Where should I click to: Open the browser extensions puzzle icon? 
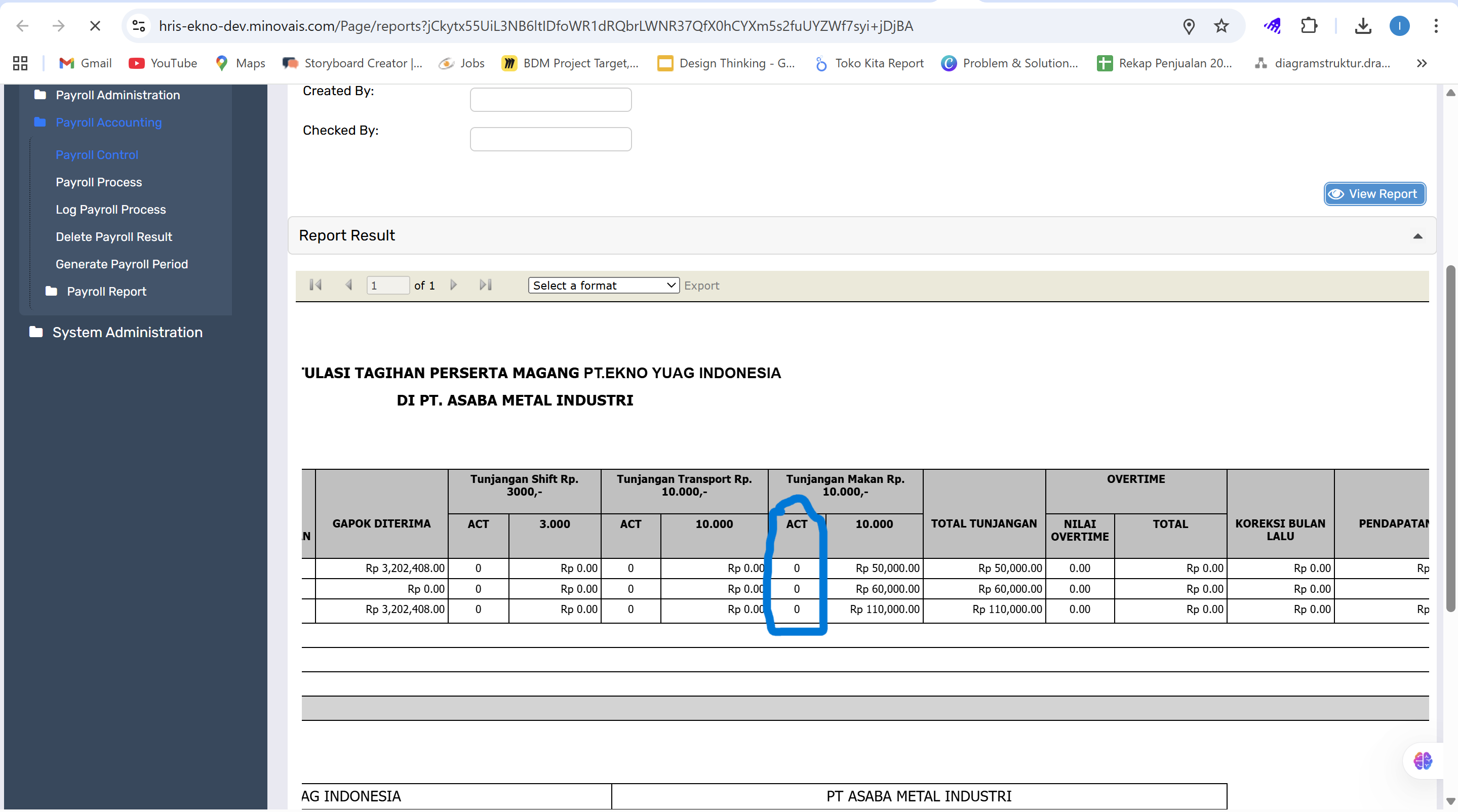click(1309, 26)
